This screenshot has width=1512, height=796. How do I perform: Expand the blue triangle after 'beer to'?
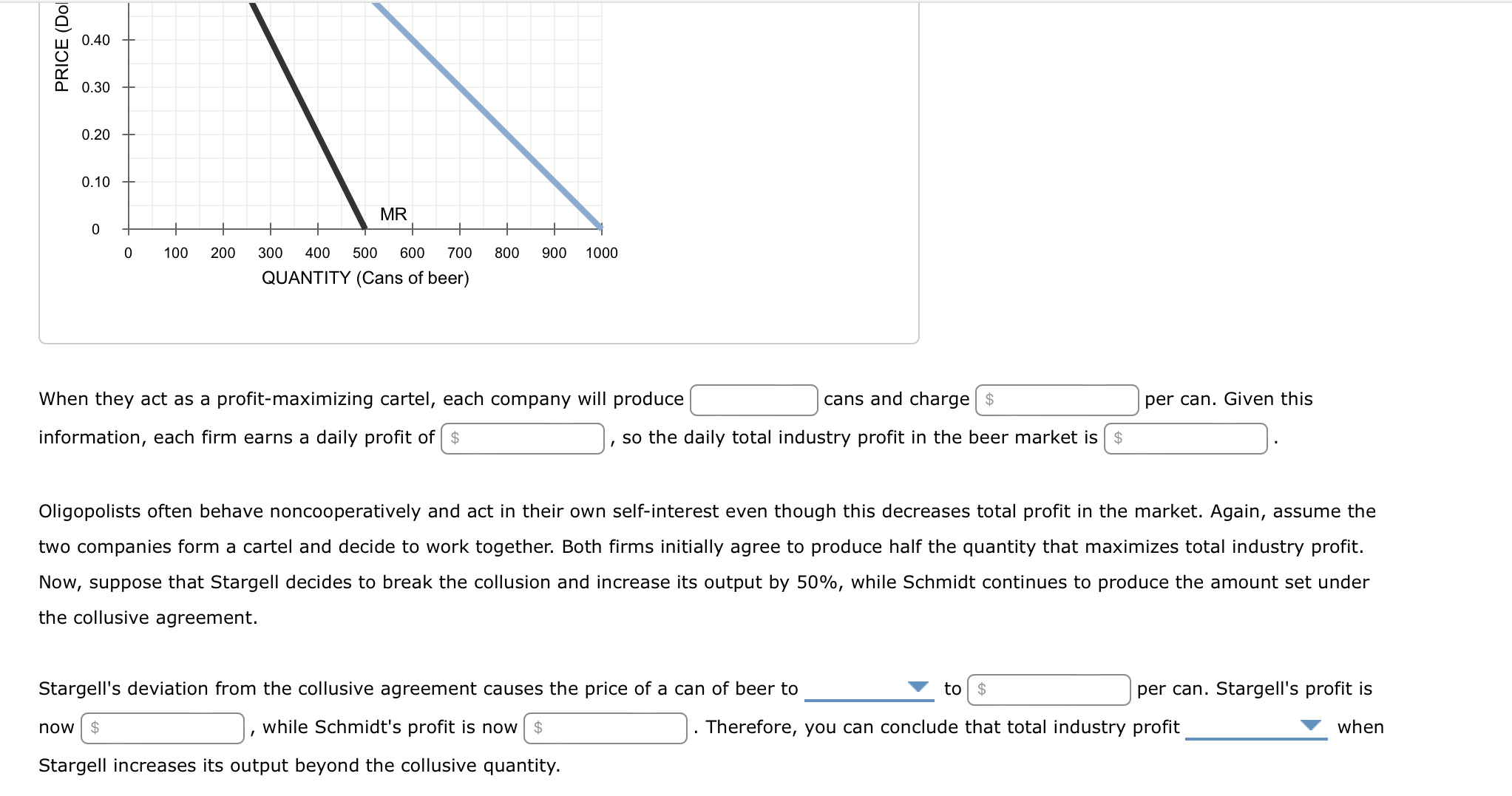(x=919, y=686)
